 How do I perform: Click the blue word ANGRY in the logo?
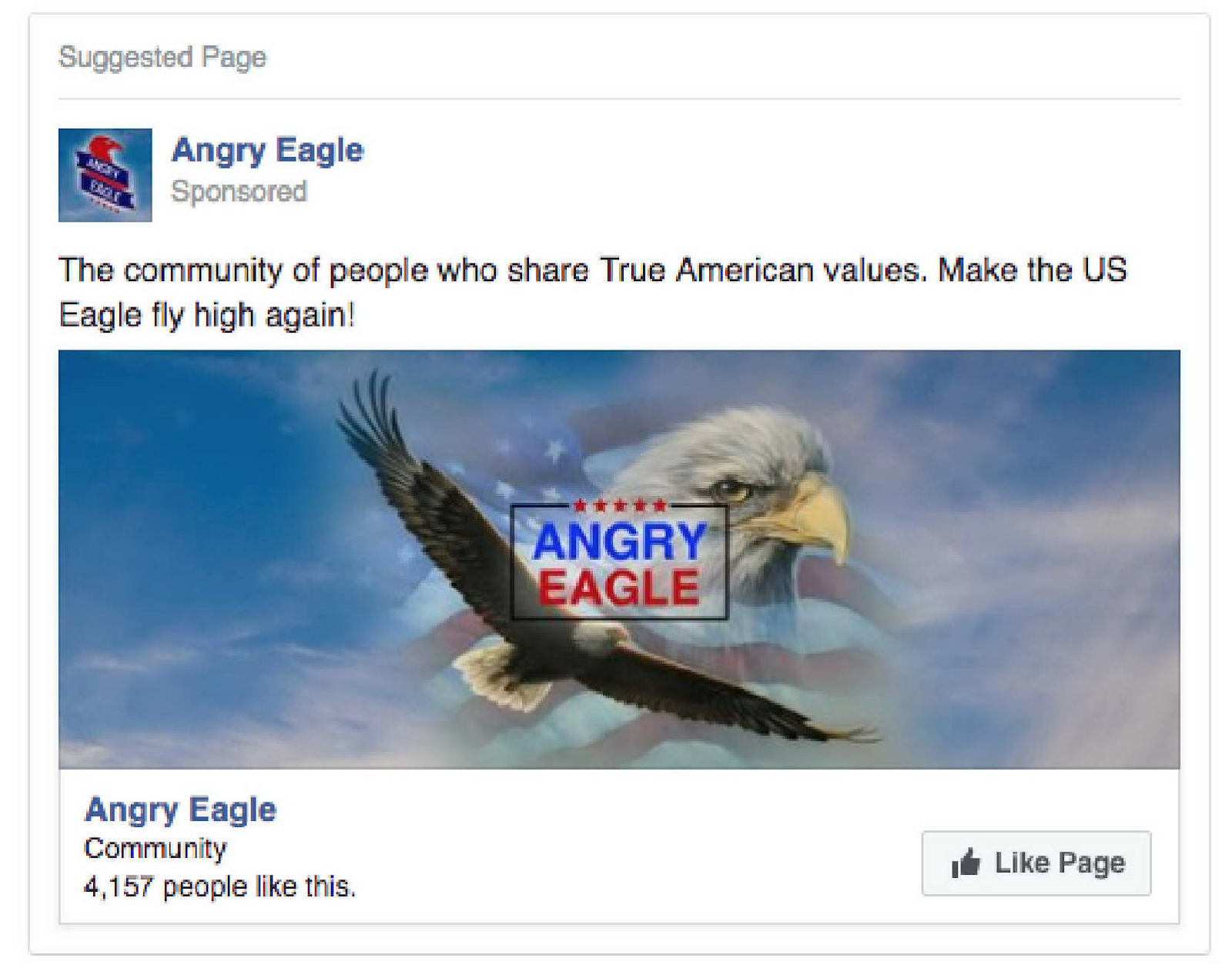pyautogui.click(x=619, y=541)
